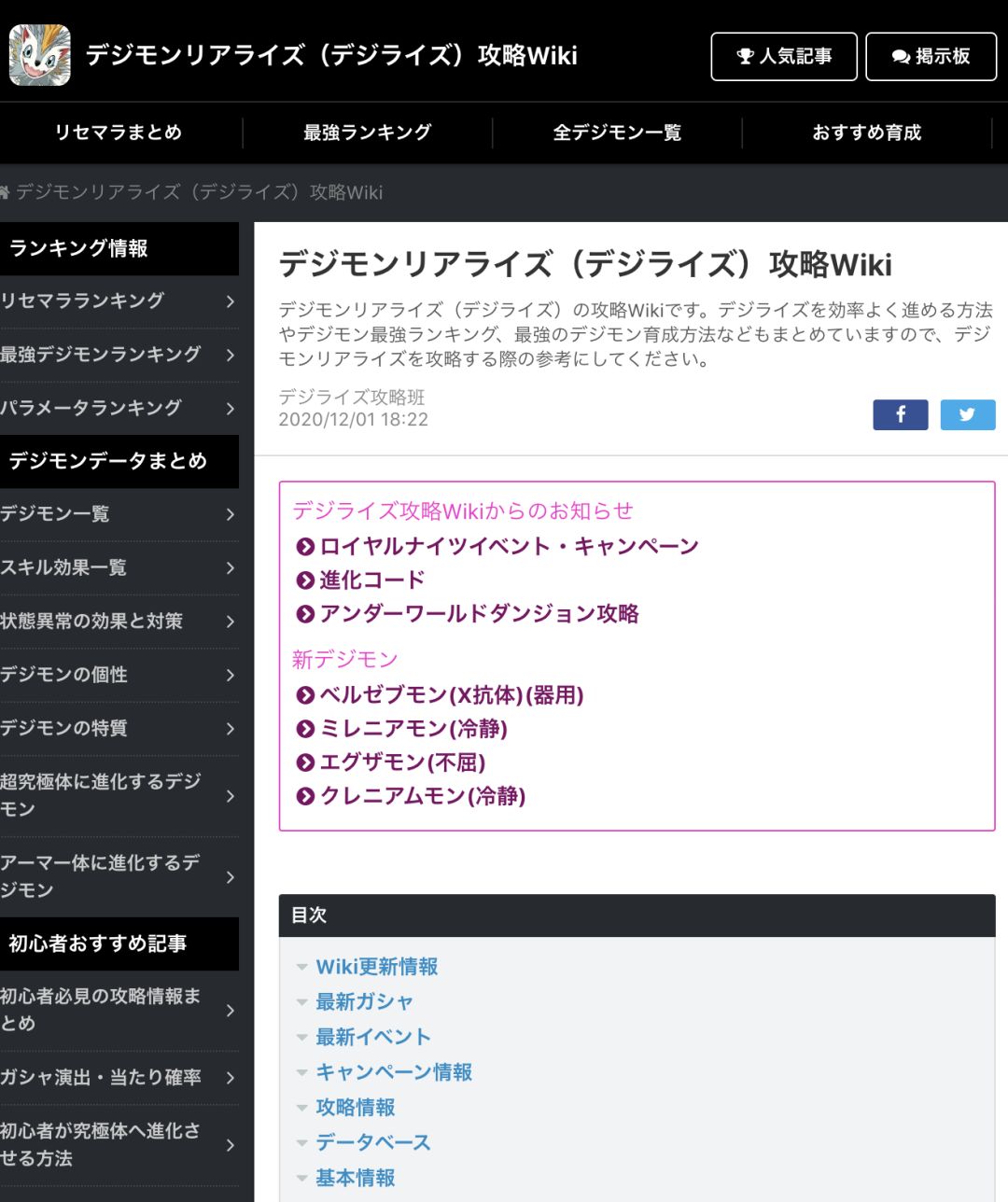1008x1202 pixels.
Task: Share page via Facebook icon
Action: [x=901, y=414]
